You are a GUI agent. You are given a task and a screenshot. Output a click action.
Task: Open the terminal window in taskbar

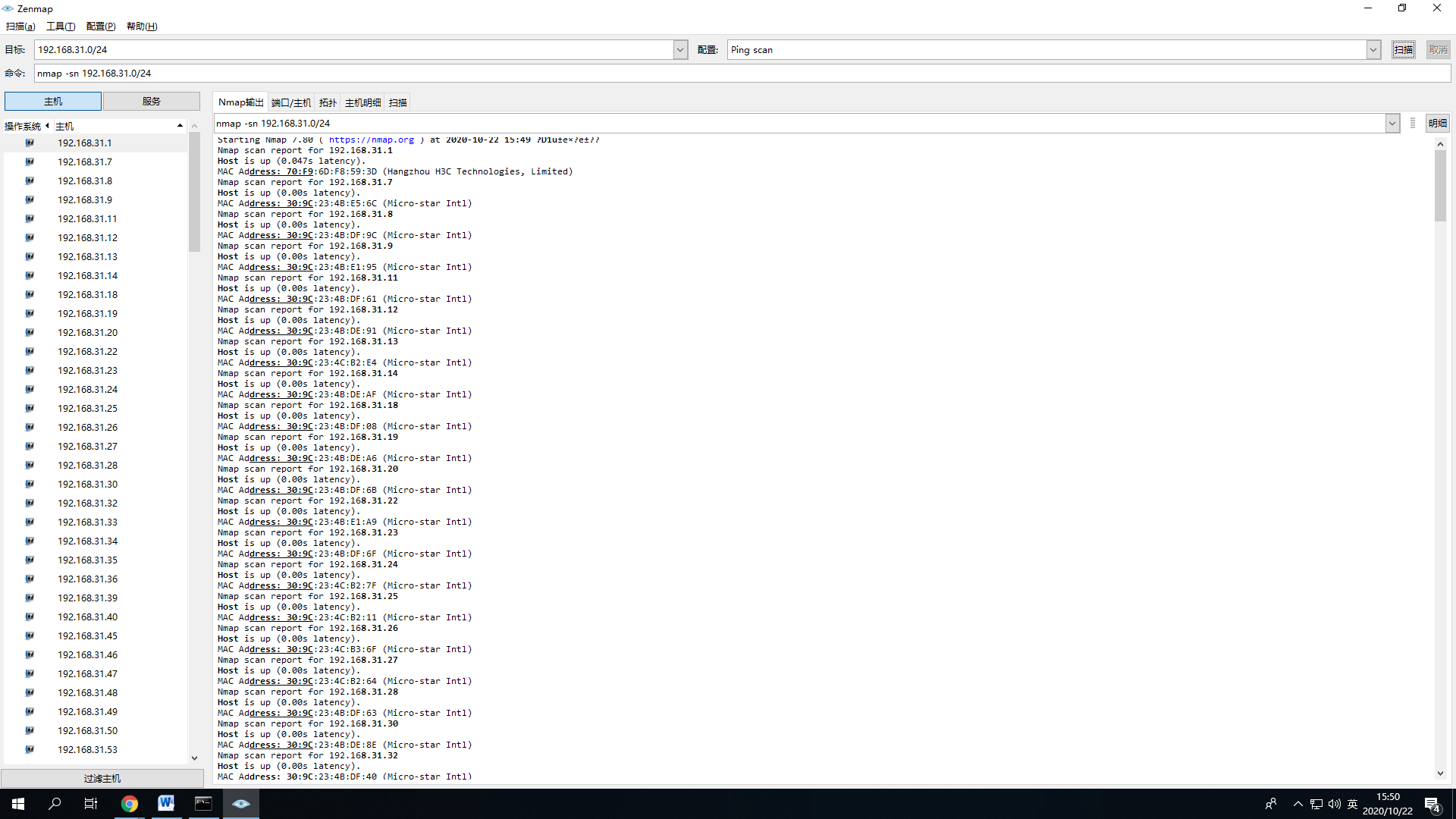[203, 804]
